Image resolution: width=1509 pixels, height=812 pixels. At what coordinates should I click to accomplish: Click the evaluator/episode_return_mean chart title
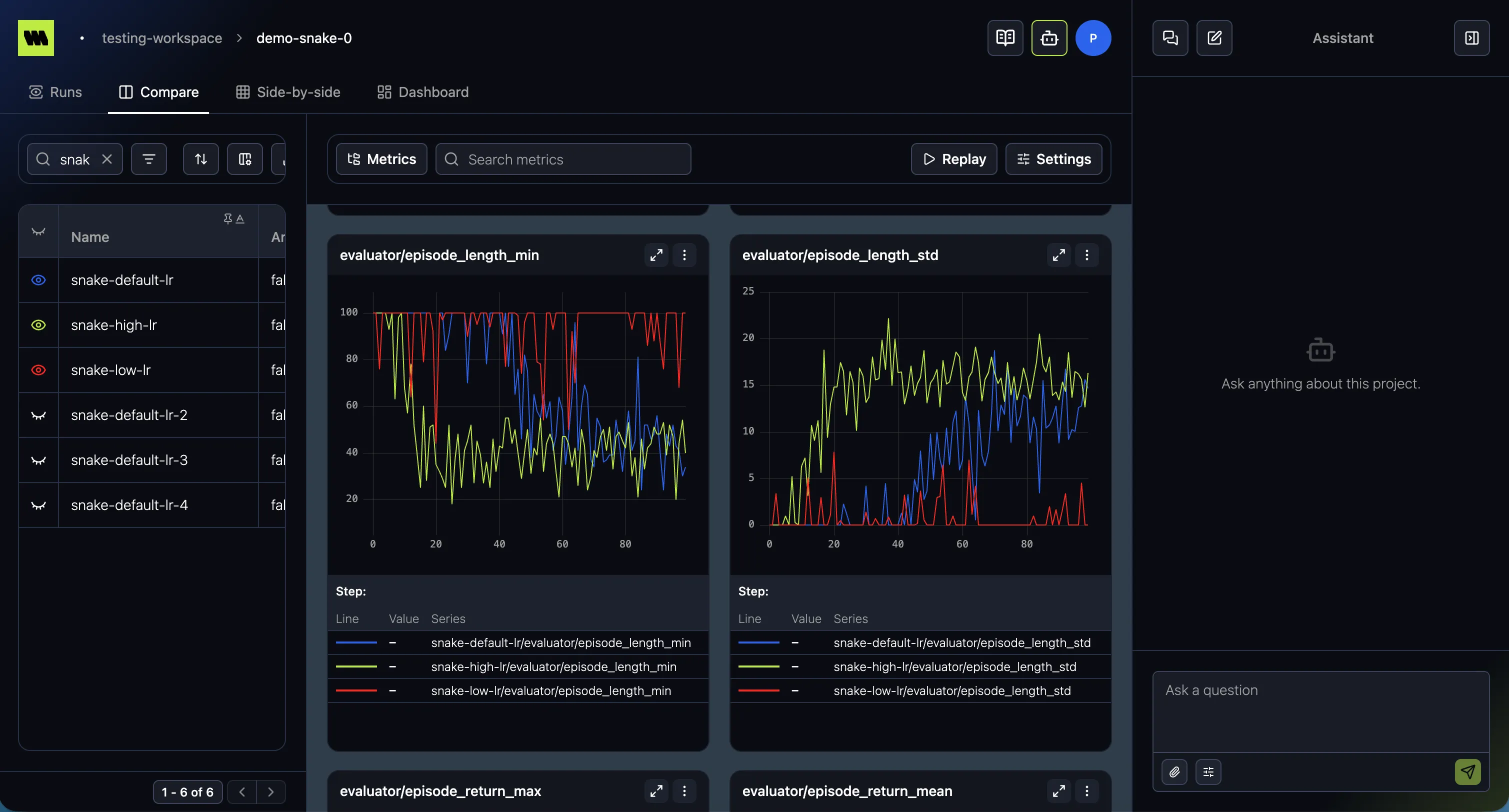(x=847, y=791)
